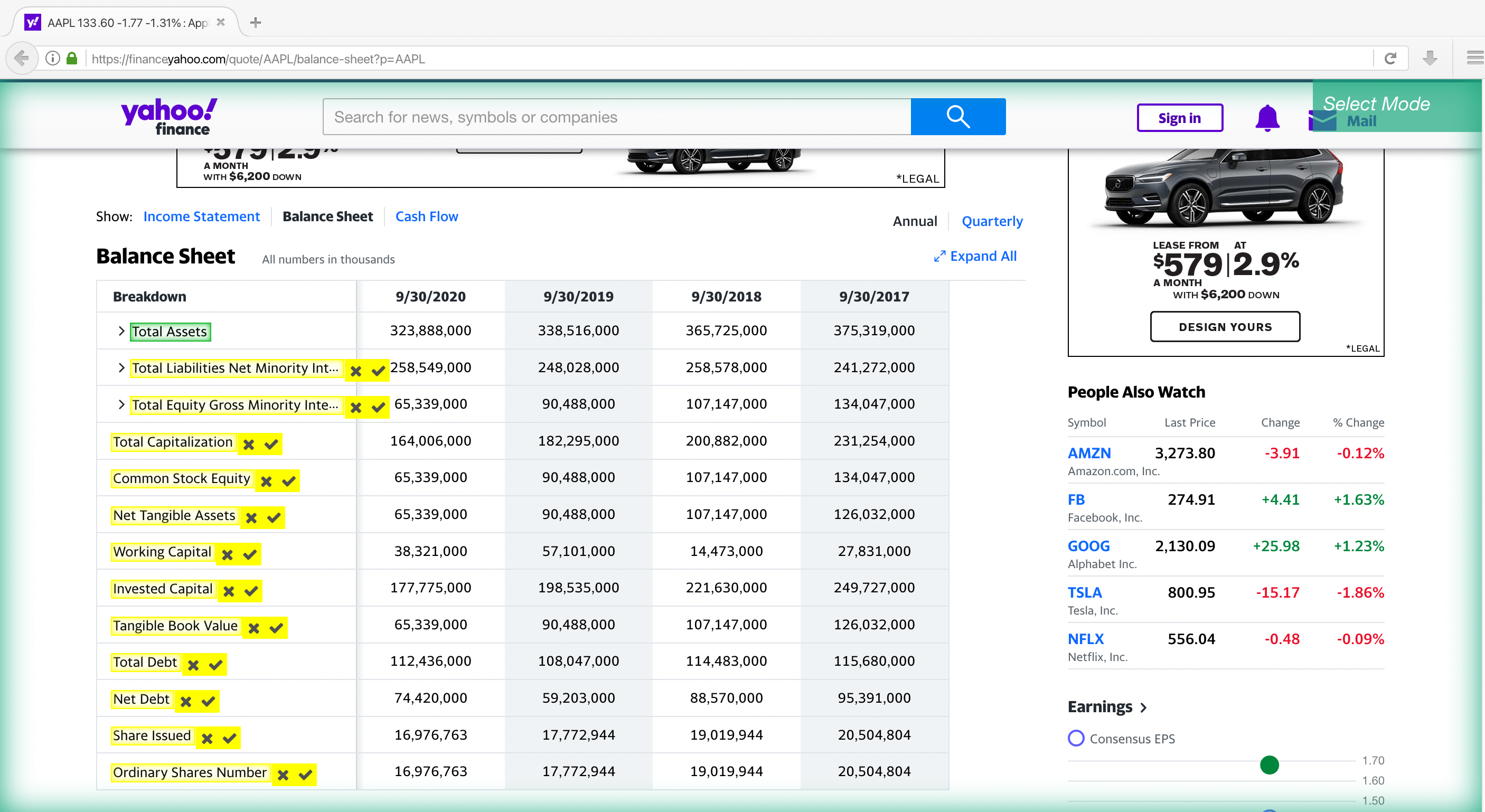Open notifications bell icon
Screen dimensions: 1485x812
[1267, 118]
